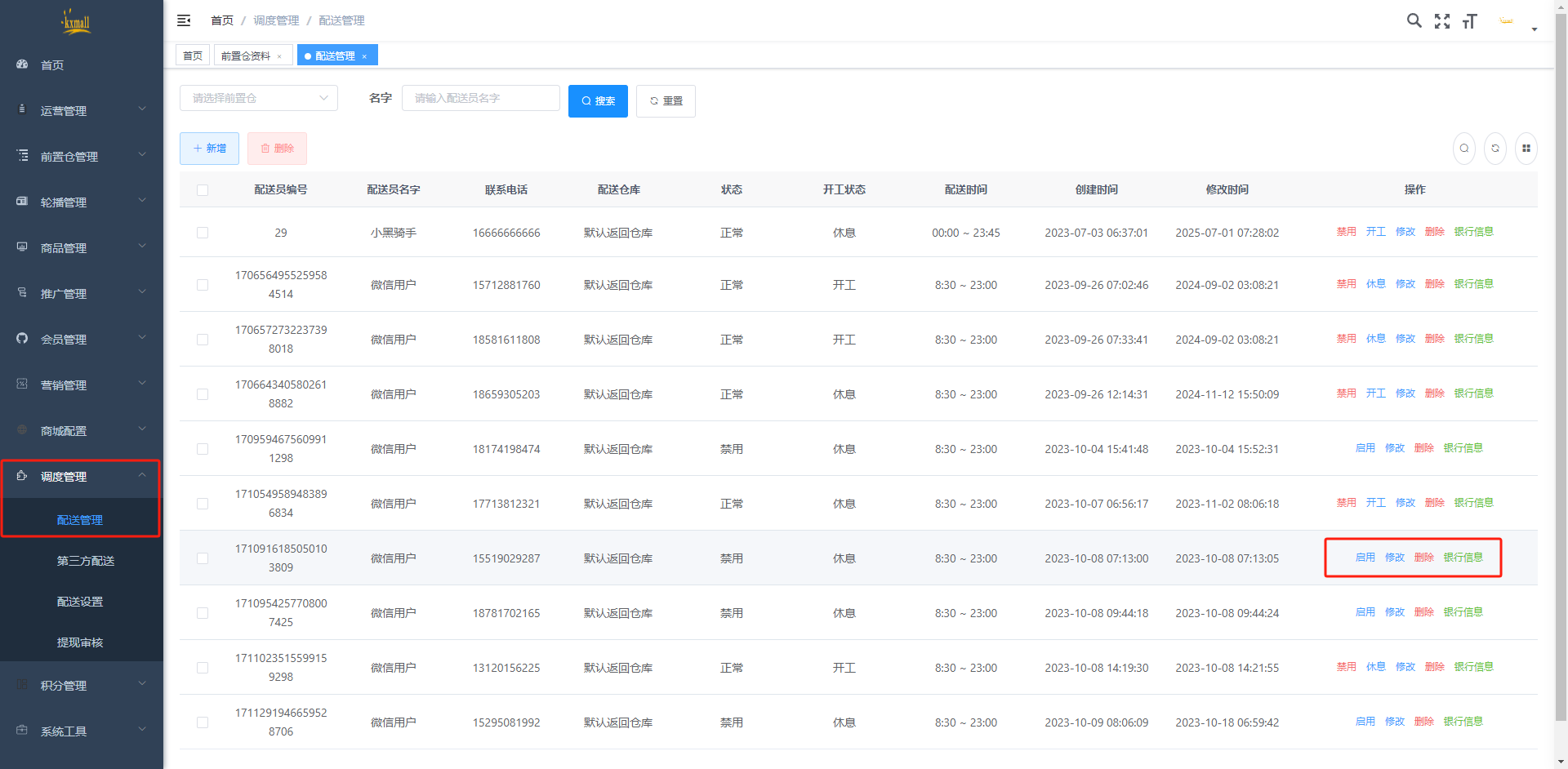Expand the 商品管理 sidebar menu
The image size is (1568, 769).
(82, 247)
